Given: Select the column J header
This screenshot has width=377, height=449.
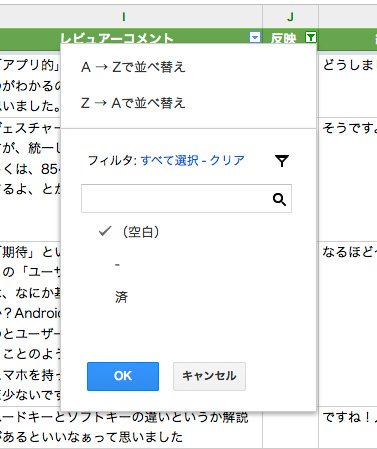Looking at the screenshot, I should tap(290, 17).
